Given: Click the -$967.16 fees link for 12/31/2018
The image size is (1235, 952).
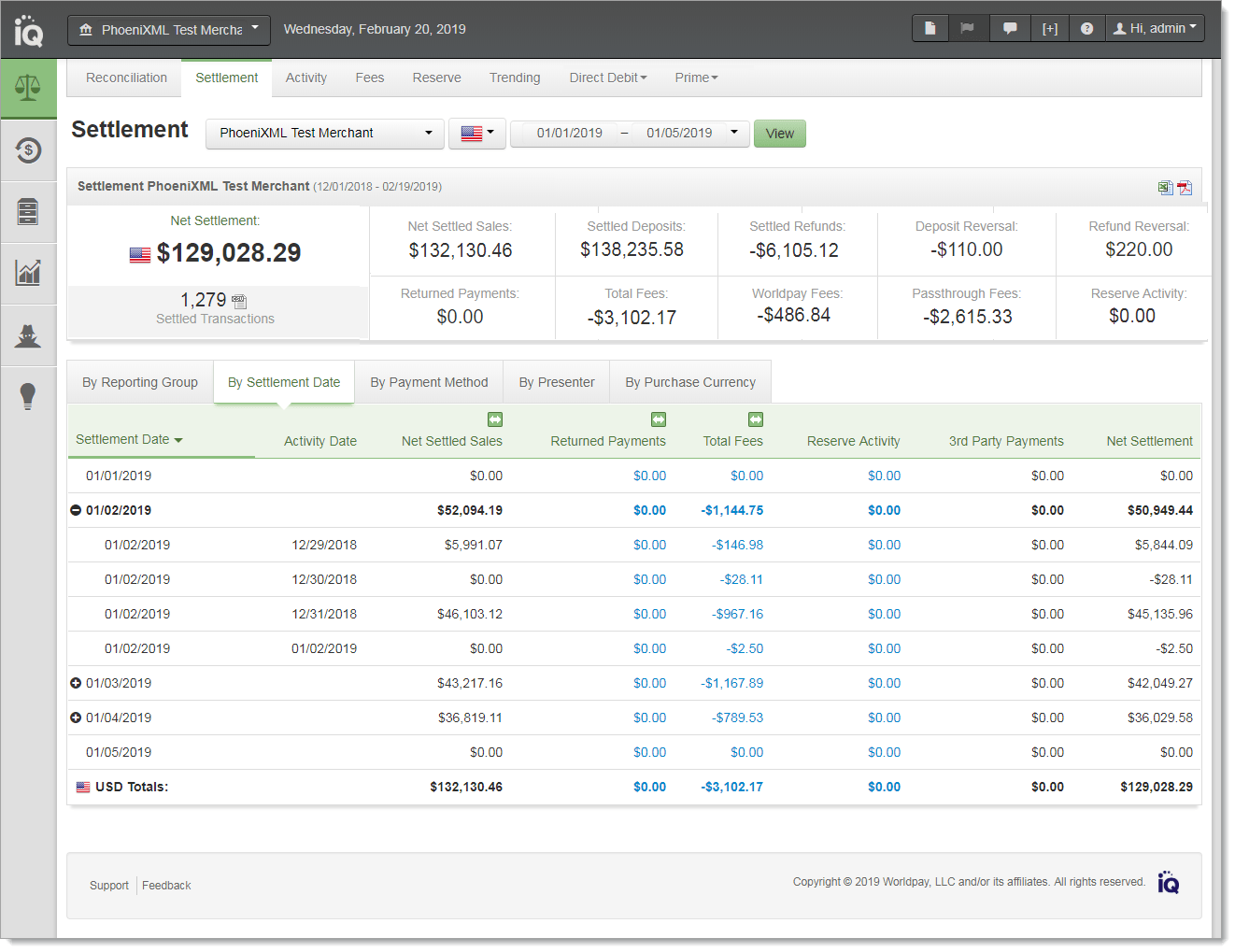Looking at the screenshot, I should [x=738, y=614].
